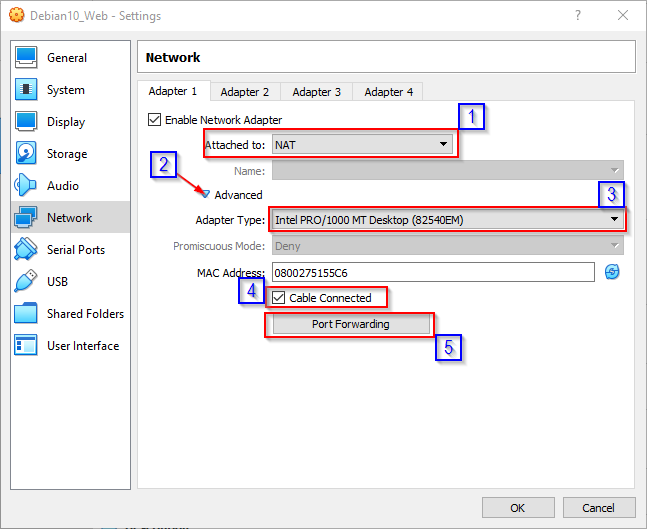Regenerate MAC address with refresh icon
Screen dimensions: 647x529
612,272
